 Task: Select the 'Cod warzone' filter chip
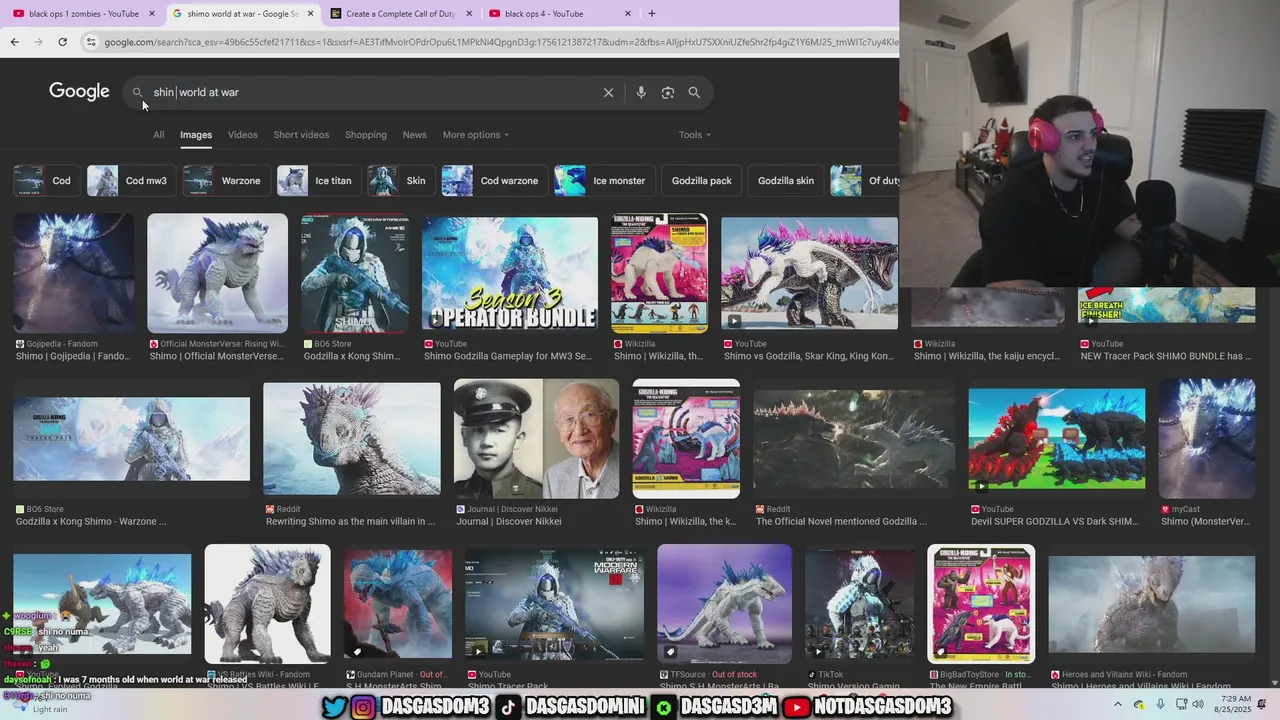pos(494,181)
